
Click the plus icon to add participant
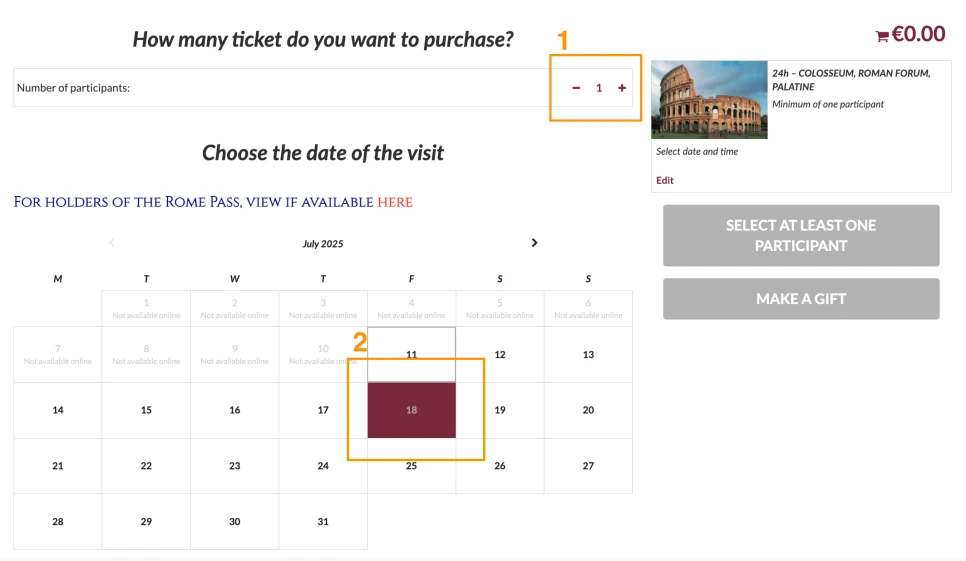coord(622,88)
